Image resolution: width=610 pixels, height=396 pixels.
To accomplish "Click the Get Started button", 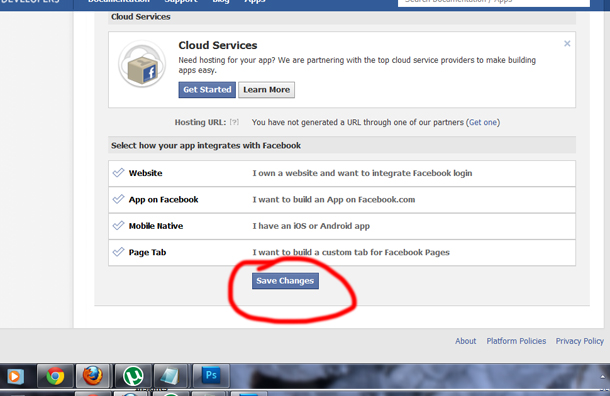I will pos(207,90).
